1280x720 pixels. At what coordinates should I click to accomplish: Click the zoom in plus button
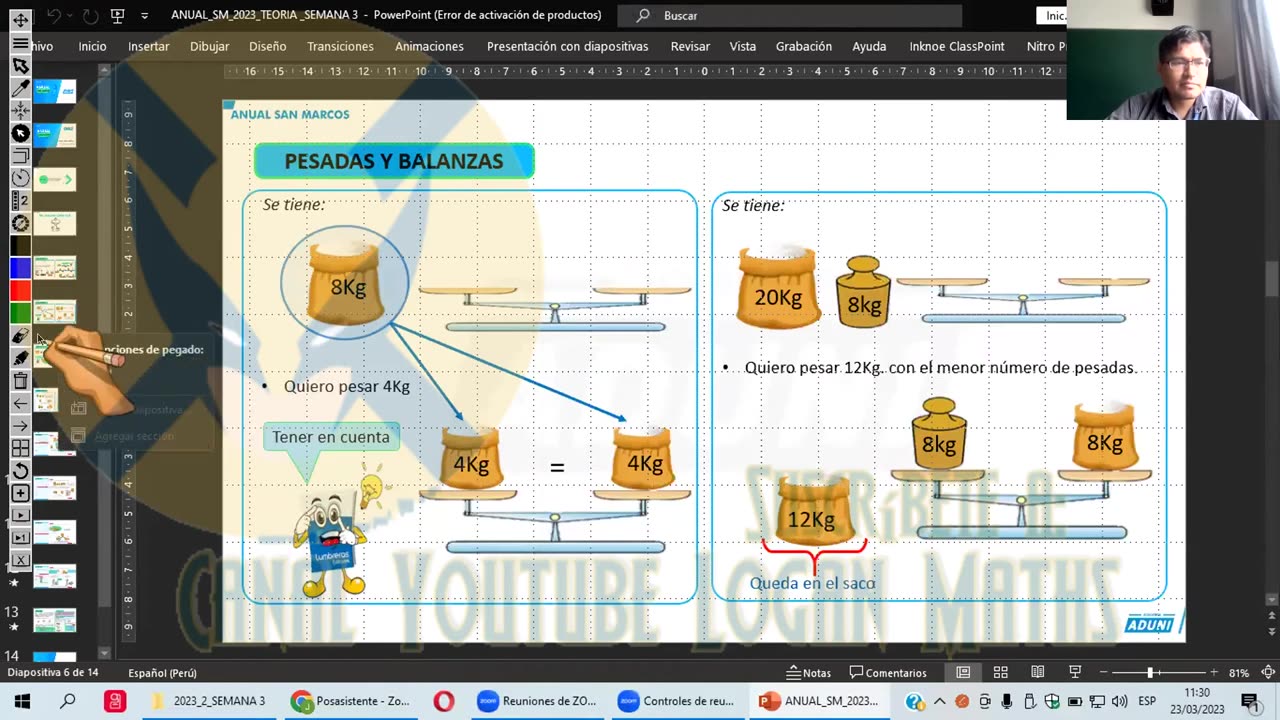[1214, 673]
